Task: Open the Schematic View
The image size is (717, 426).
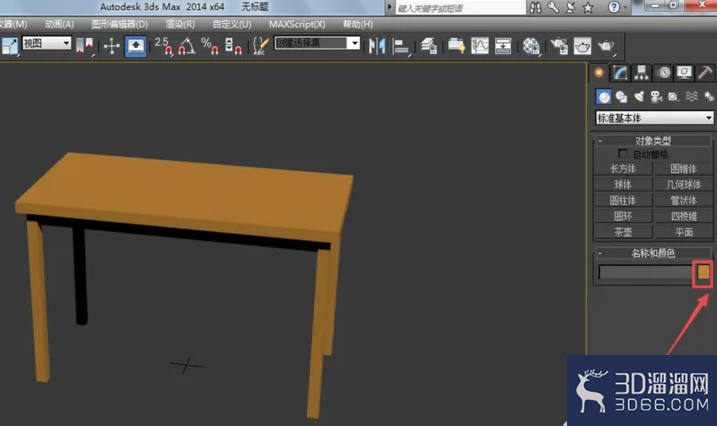Action: 503,46
